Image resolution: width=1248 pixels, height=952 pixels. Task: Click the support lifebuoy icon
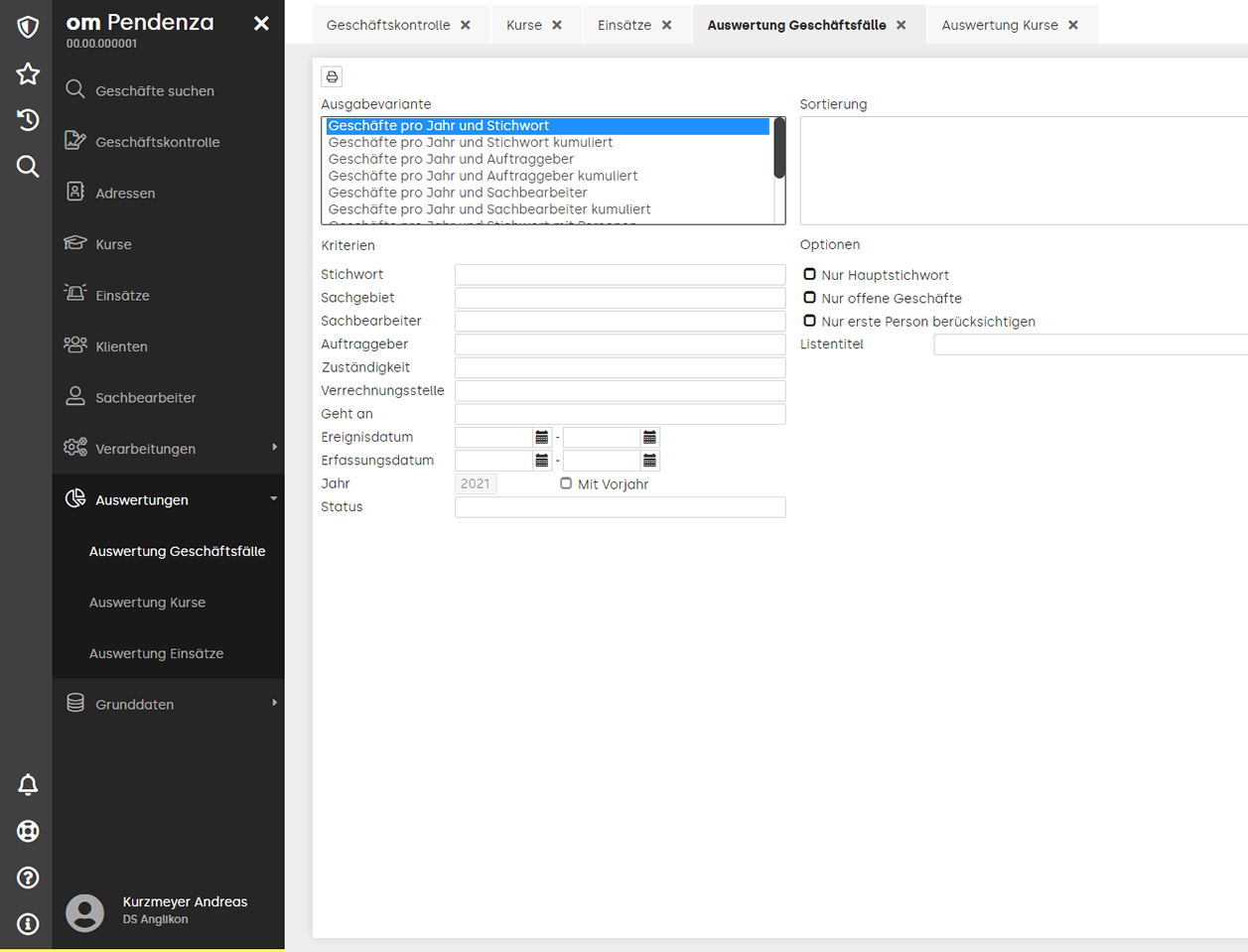[28, 831]
